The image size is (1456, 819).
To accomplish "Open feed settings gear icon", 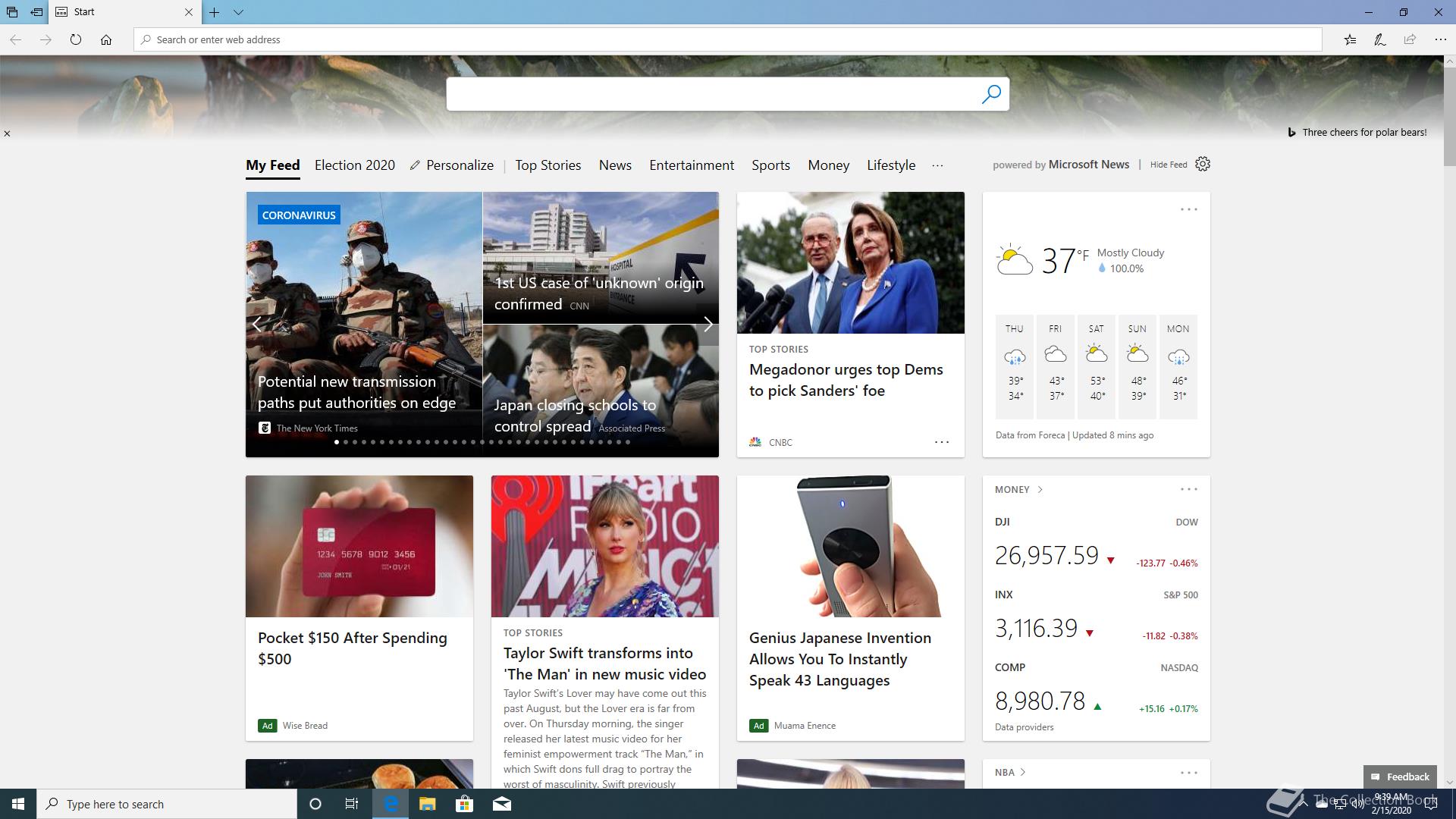I will [1203, 164].
